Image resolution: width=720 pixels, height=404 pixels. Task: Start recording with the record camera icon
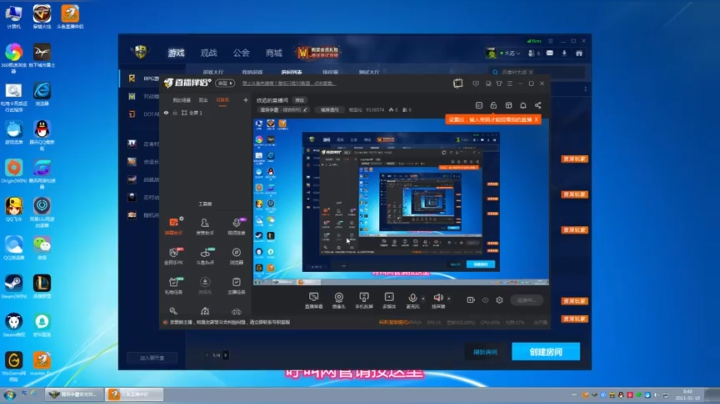(x=471, y=300)
